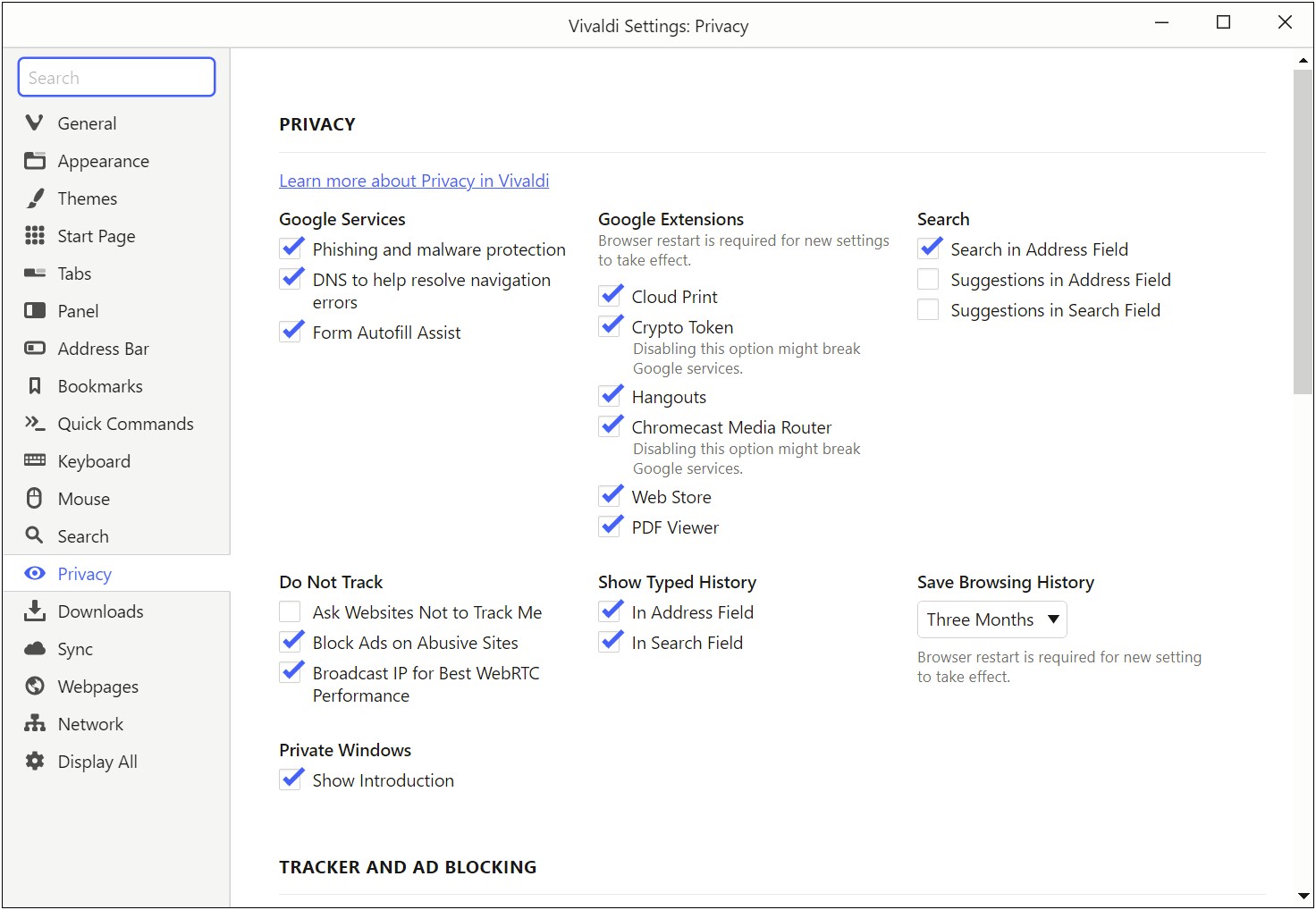Toggle the Crypto Token checkbox
The width and height of the screenshot is (1316, 910).
pos(610,326)
